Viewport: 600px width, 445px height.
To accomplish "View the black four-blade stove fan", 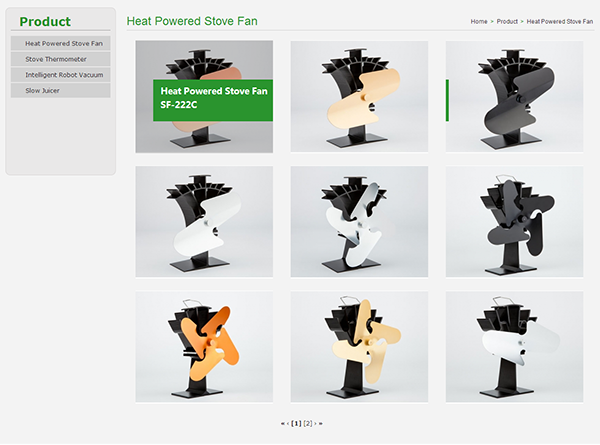I will coord(514,222).
